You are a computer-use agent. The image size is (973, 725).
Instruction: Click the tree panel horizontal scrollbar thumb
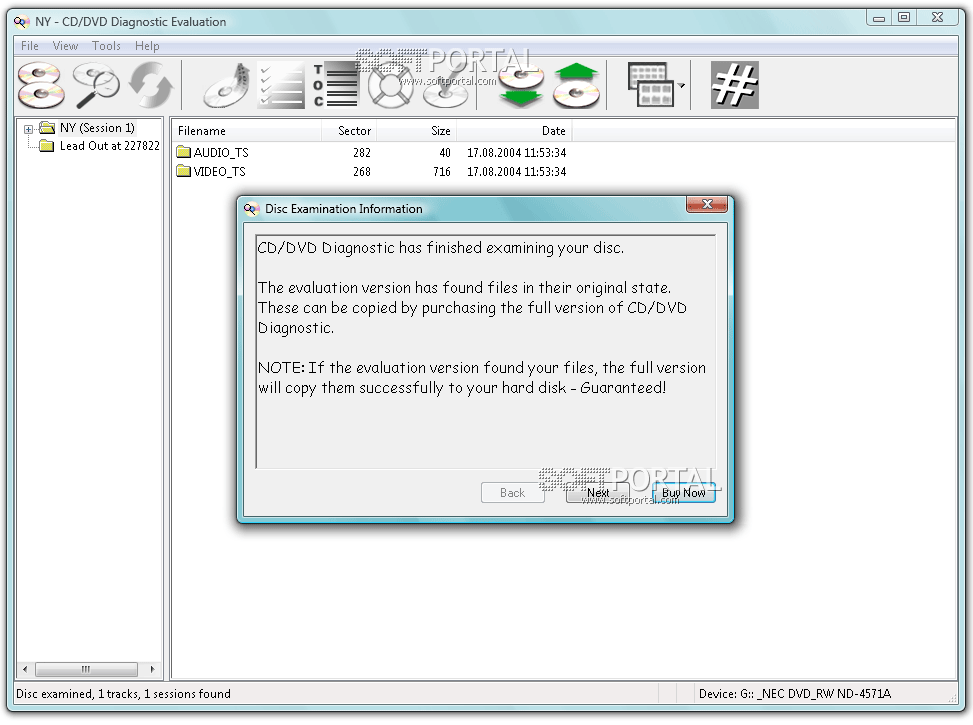86,669
